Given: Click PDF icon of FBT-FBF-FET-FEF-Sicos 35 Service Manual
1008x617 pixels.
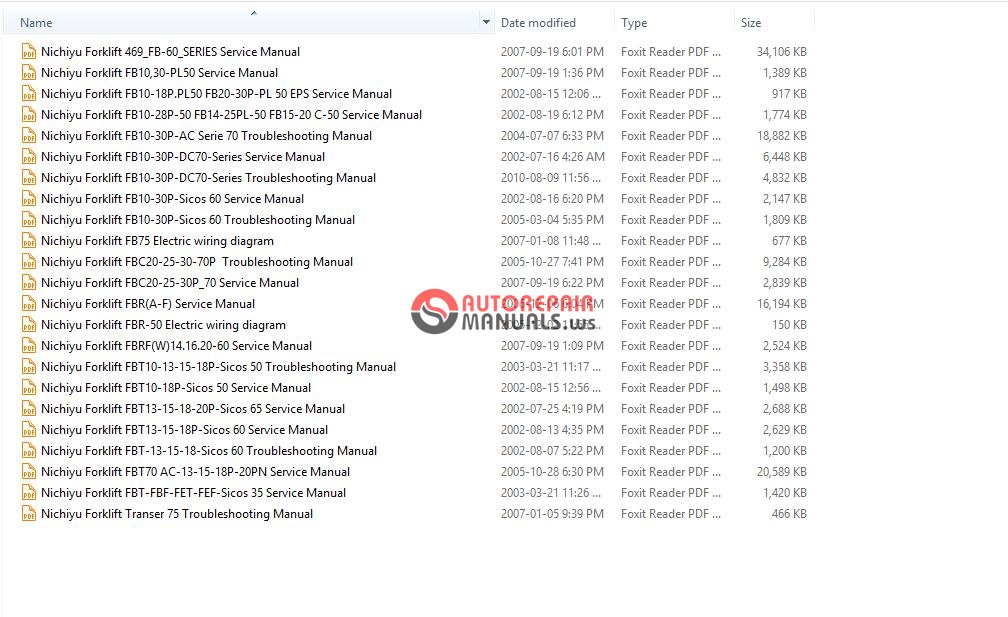Looking at the screenshot, I should point(28,492).
